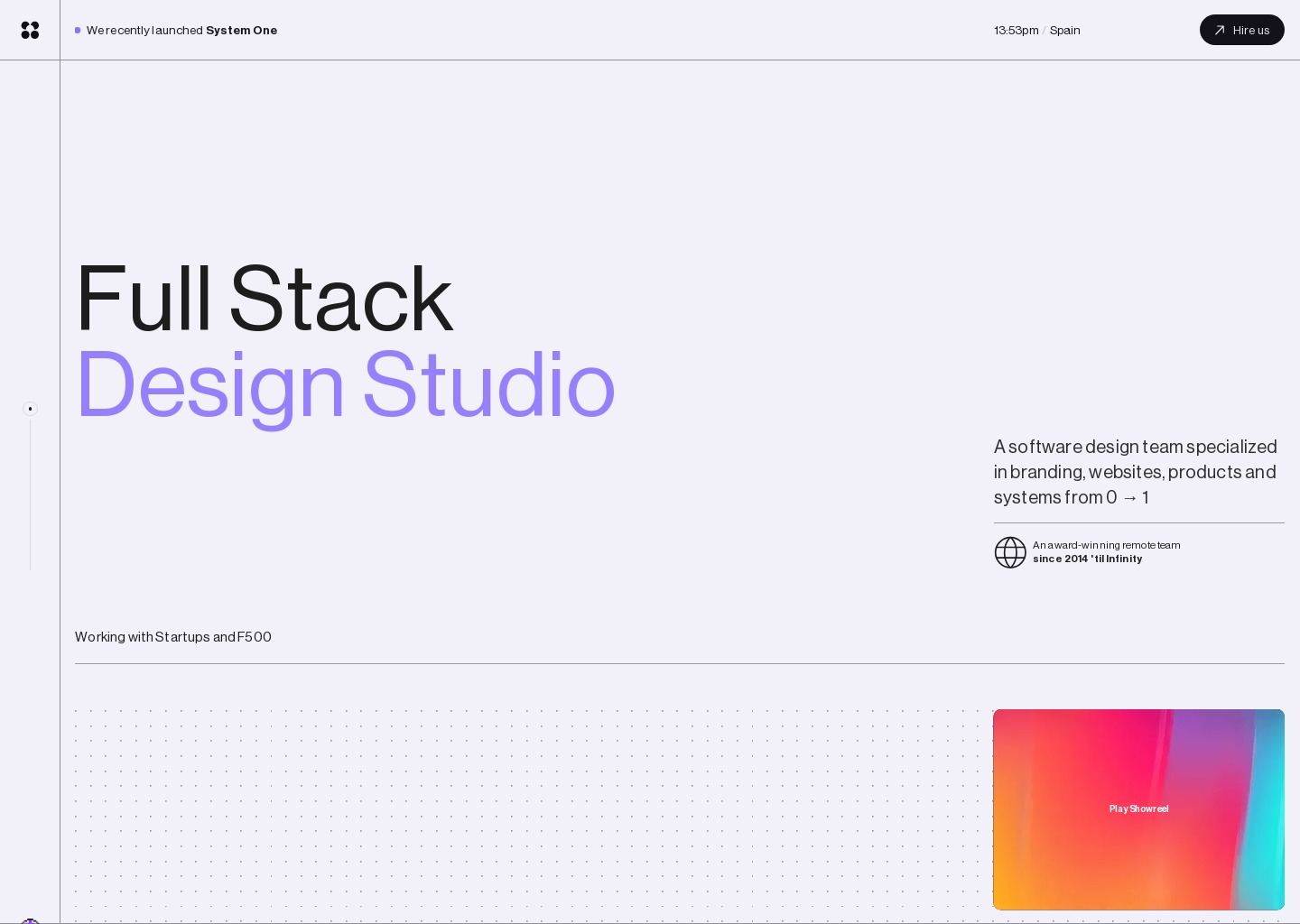Click the four-dot studio logo
This screenshot has height=924, width=1300.
tap(30, 30)
